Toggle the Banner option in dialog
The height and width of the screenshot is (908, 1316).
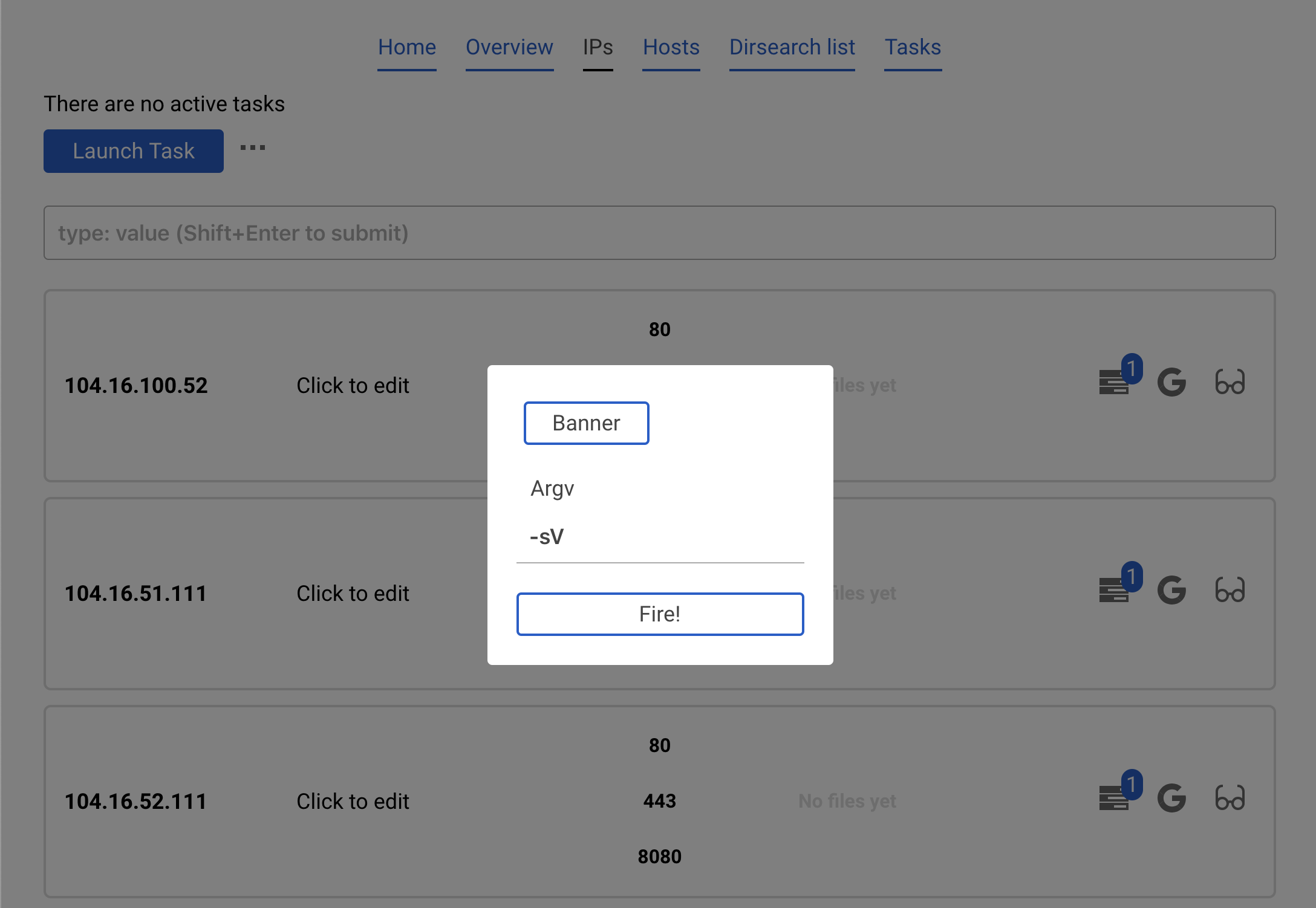coord(586,423)
